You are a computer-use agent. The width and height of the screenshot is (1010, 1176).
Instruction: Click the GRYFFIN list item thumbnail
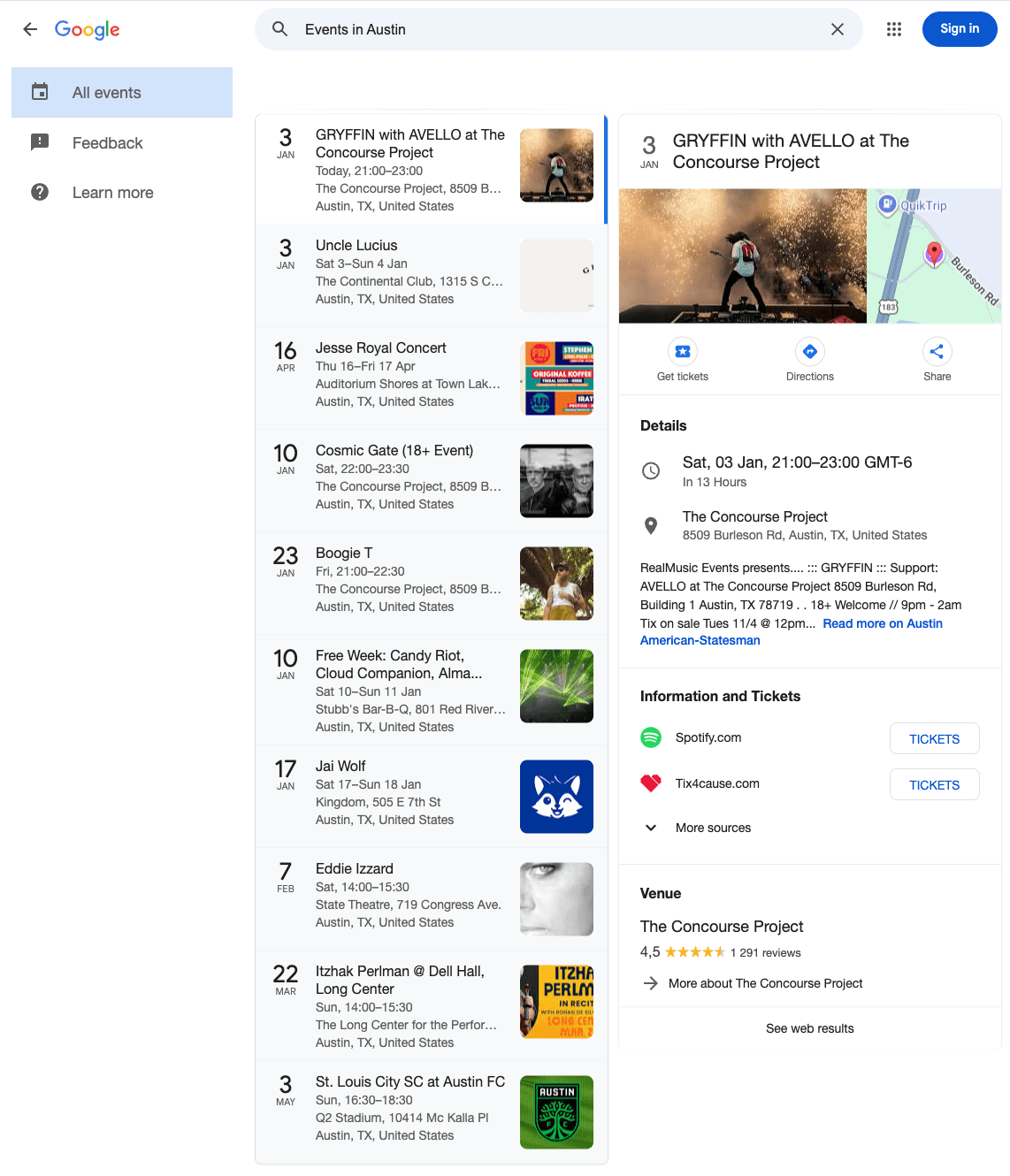pos(556,165)
